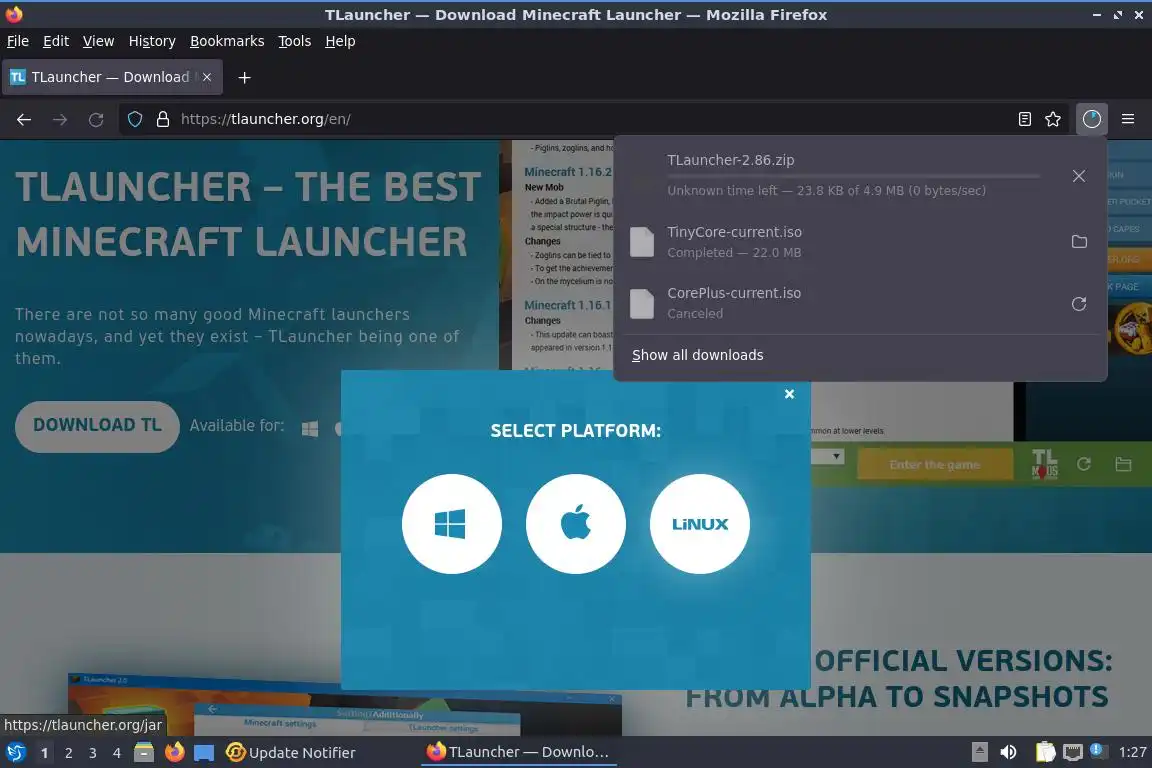
Task: Open the Minecraft 1.16.2 changelog heading
Action: pyautogui.click(x=568, y=171)
